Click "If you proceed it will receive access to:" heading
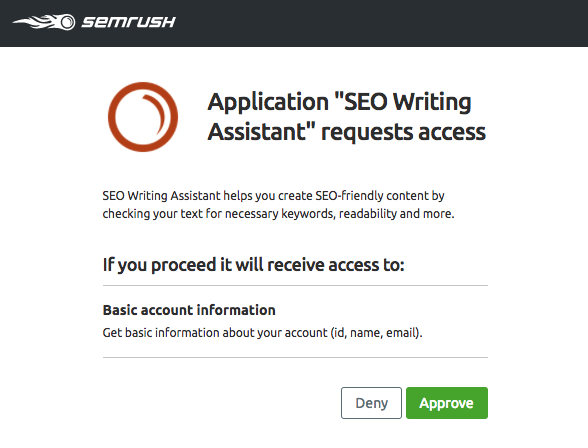This screenshot has height=448, width=588. tap(254, 265)
